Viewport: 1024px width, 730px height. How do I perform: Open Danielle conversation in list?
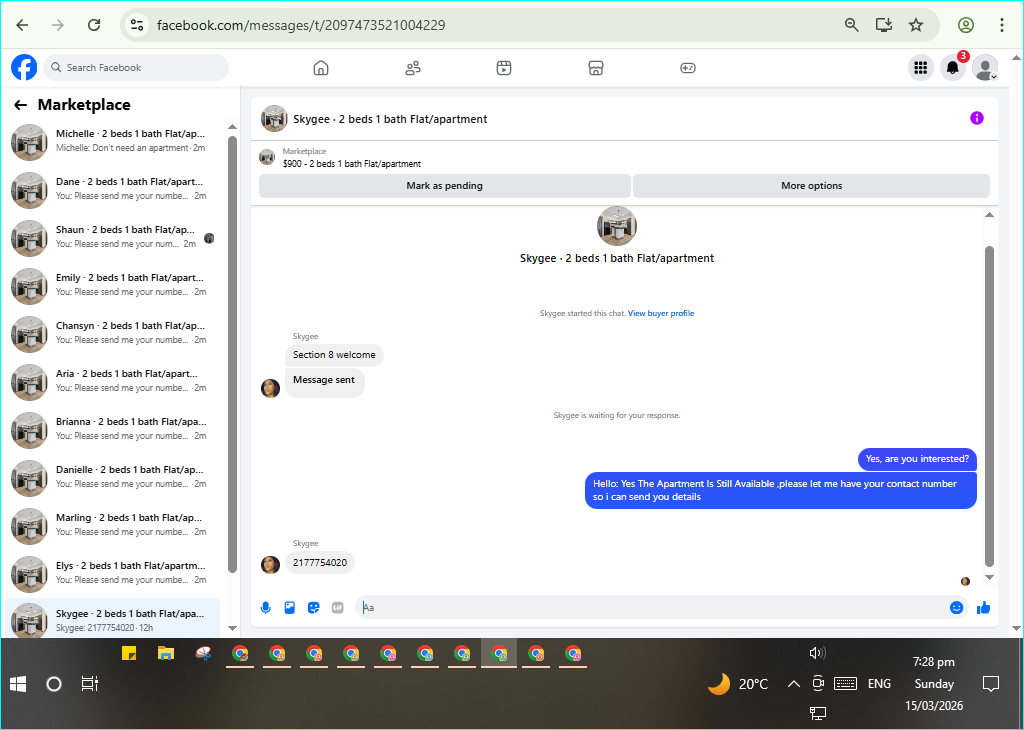(112, 477)
